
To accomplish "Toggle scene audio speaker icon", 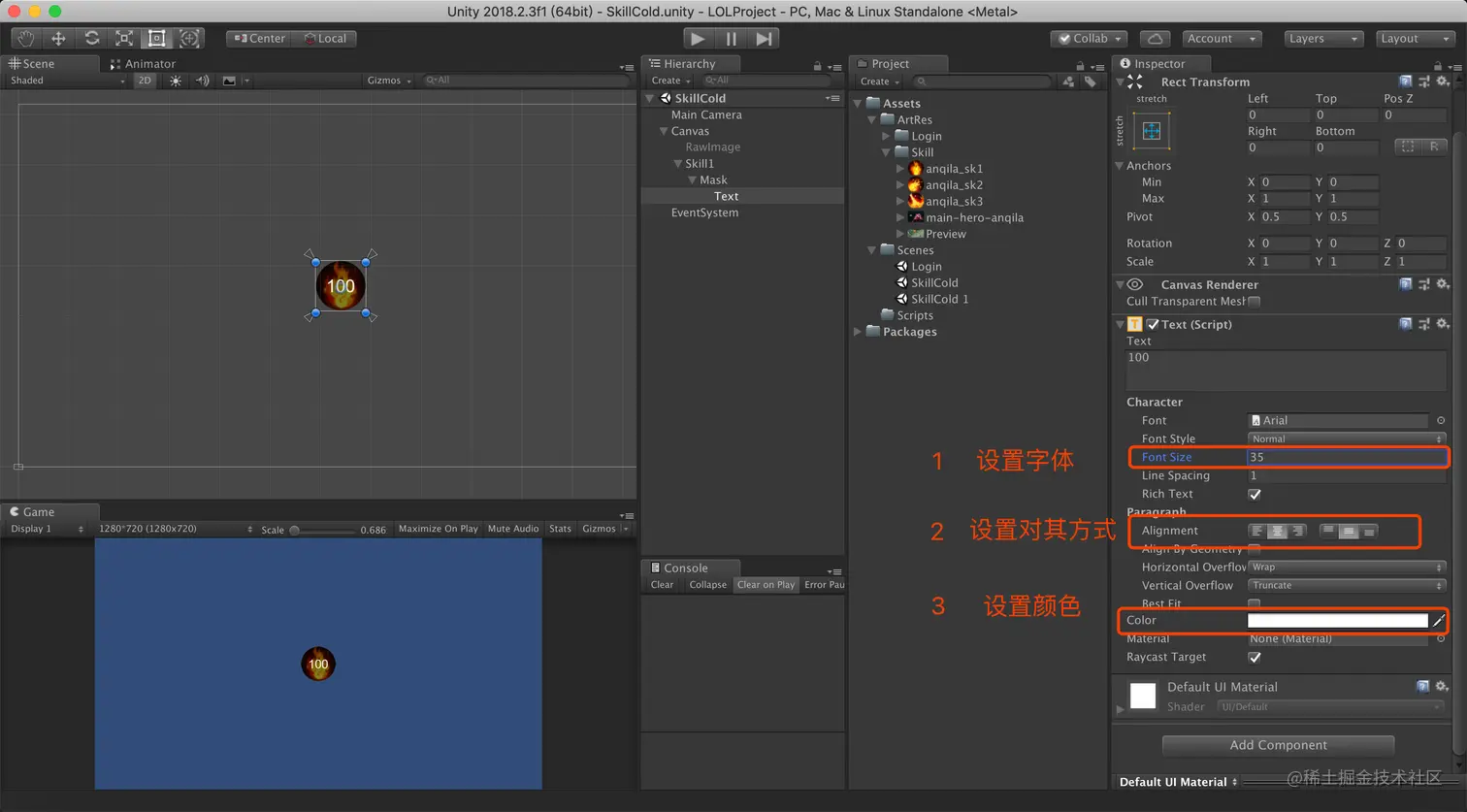I will (202, 81).
